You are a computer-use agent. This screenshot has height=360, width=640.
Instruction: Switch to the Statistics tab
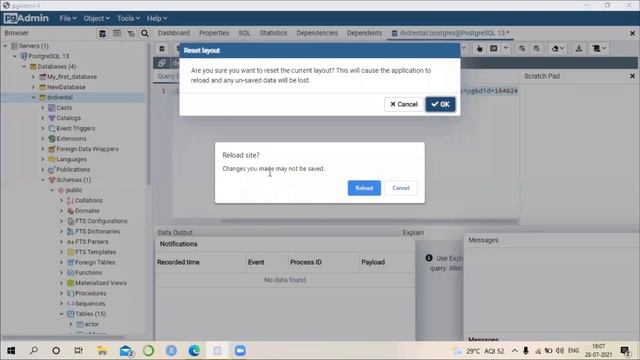(273, 33)
